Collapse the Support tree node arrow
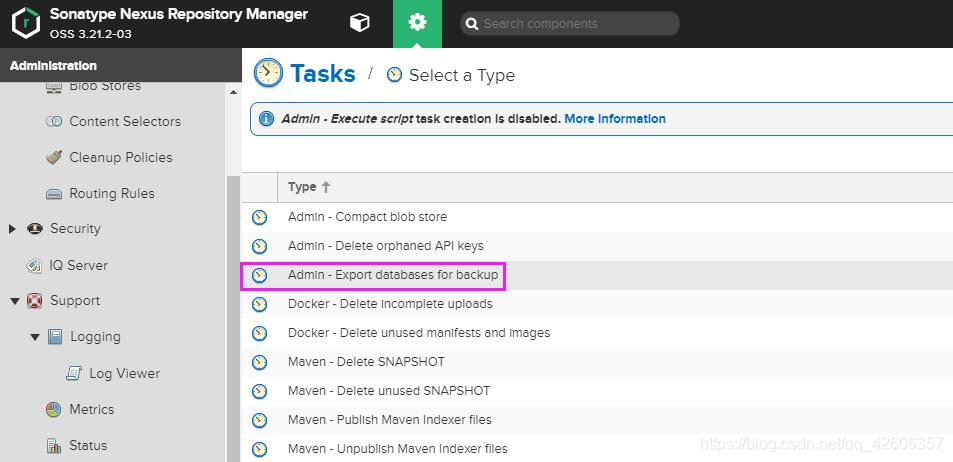The width and height of the screenshot is (953, 462). coord(15,302)
